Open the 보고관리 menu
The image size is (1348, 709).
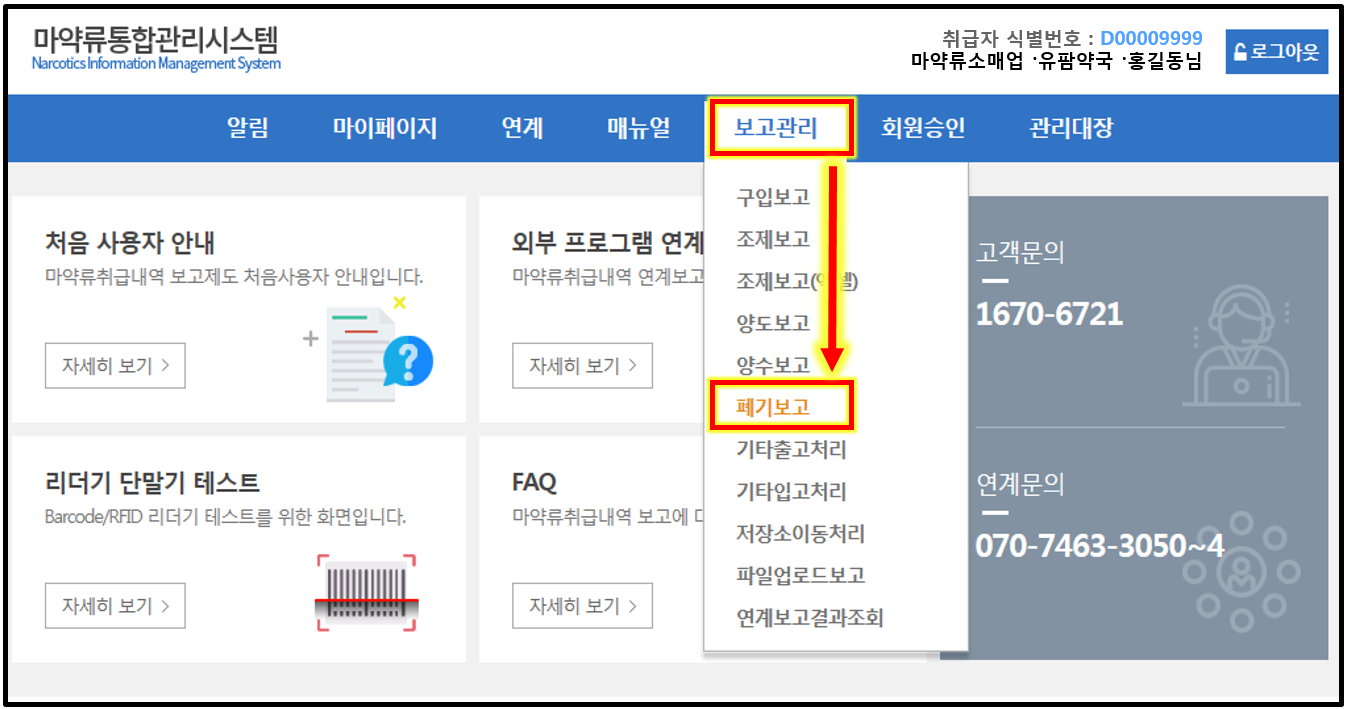coord(776,128)
